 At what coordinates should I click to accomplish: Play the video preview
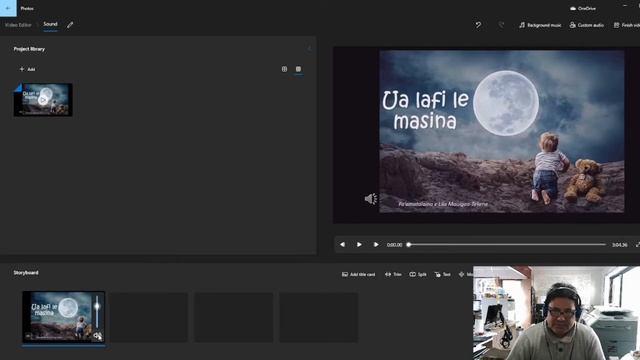tap(359, 244)
